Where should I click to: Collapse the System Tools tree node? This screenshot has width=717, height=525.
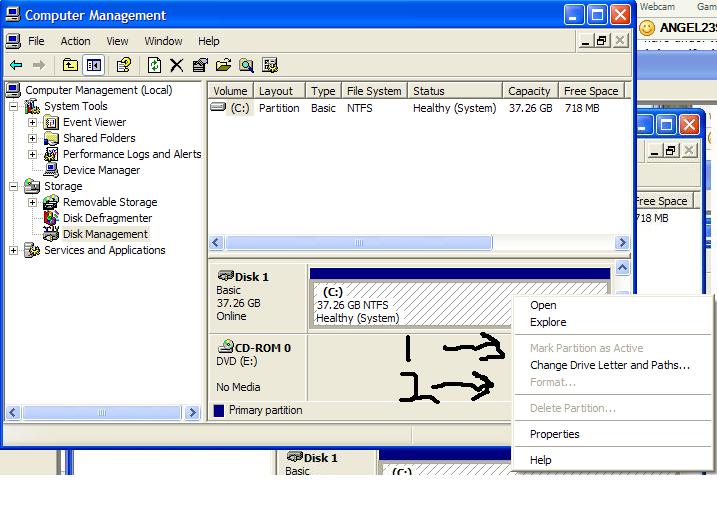14,106
